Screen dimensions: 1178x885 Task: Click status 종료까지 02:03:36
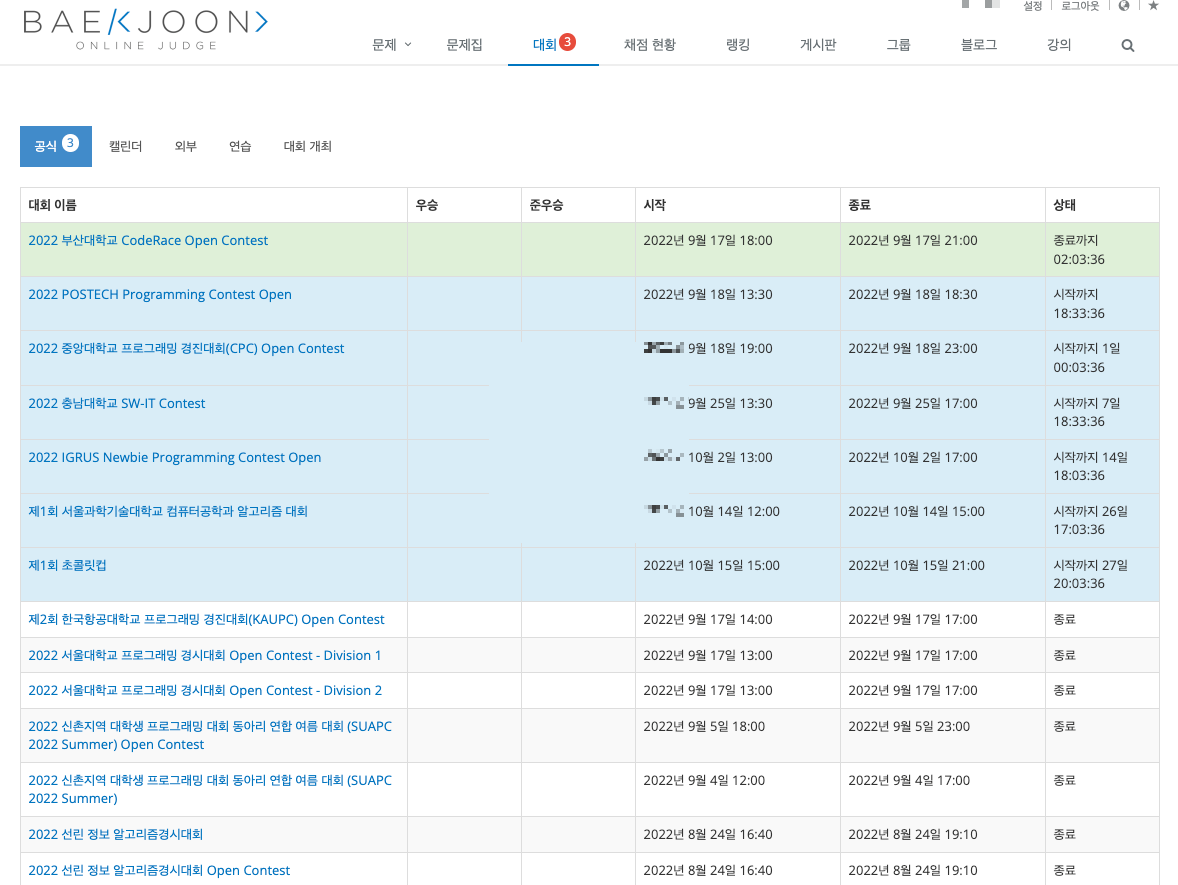click(1079, 250)
